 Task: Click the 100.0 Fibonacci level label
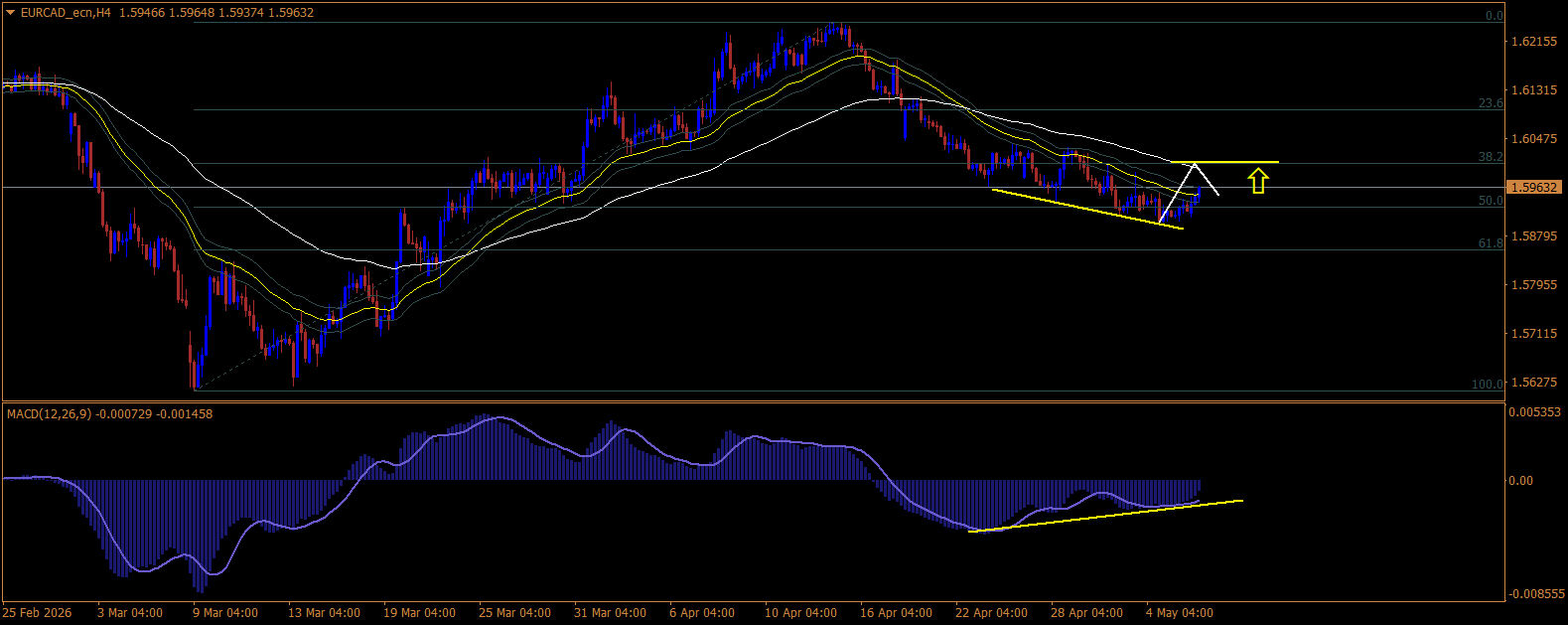1488,385
